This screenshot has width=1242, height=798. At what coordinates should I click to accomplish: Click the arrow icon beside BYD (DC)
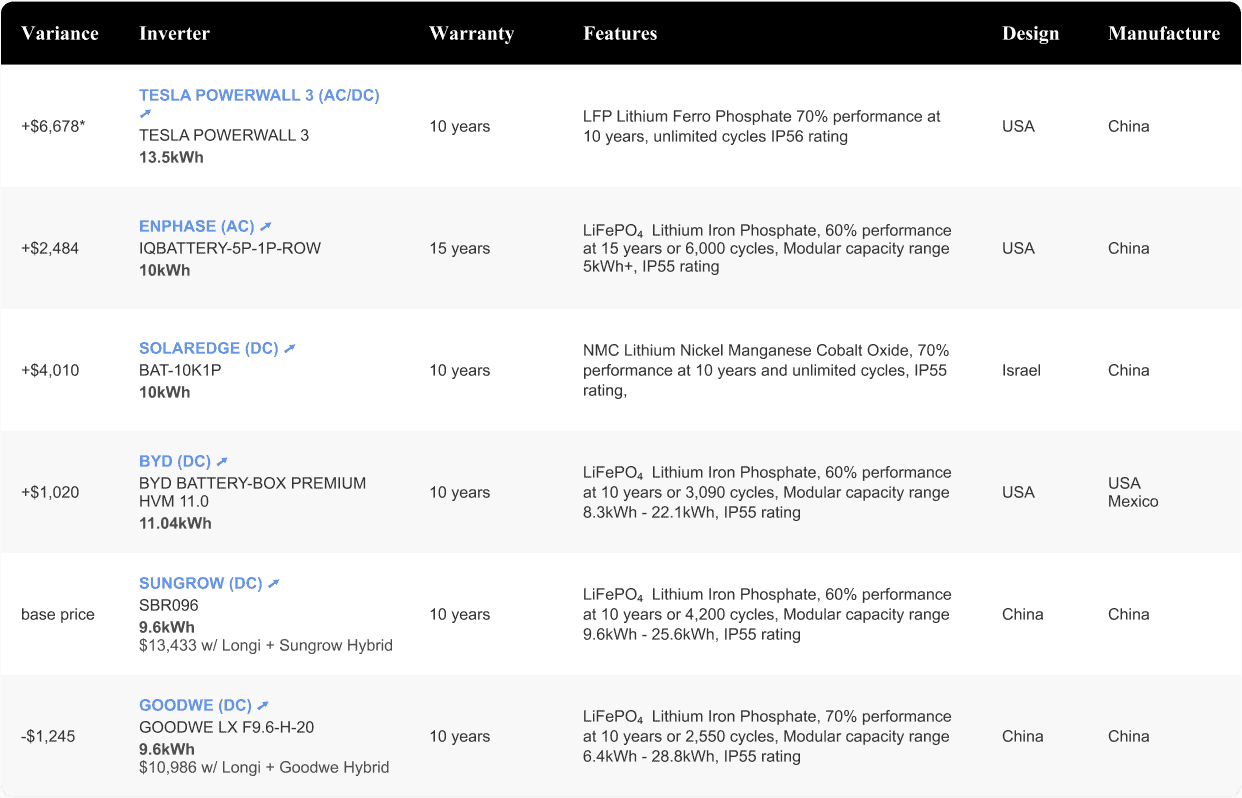[x=223, y=462]
